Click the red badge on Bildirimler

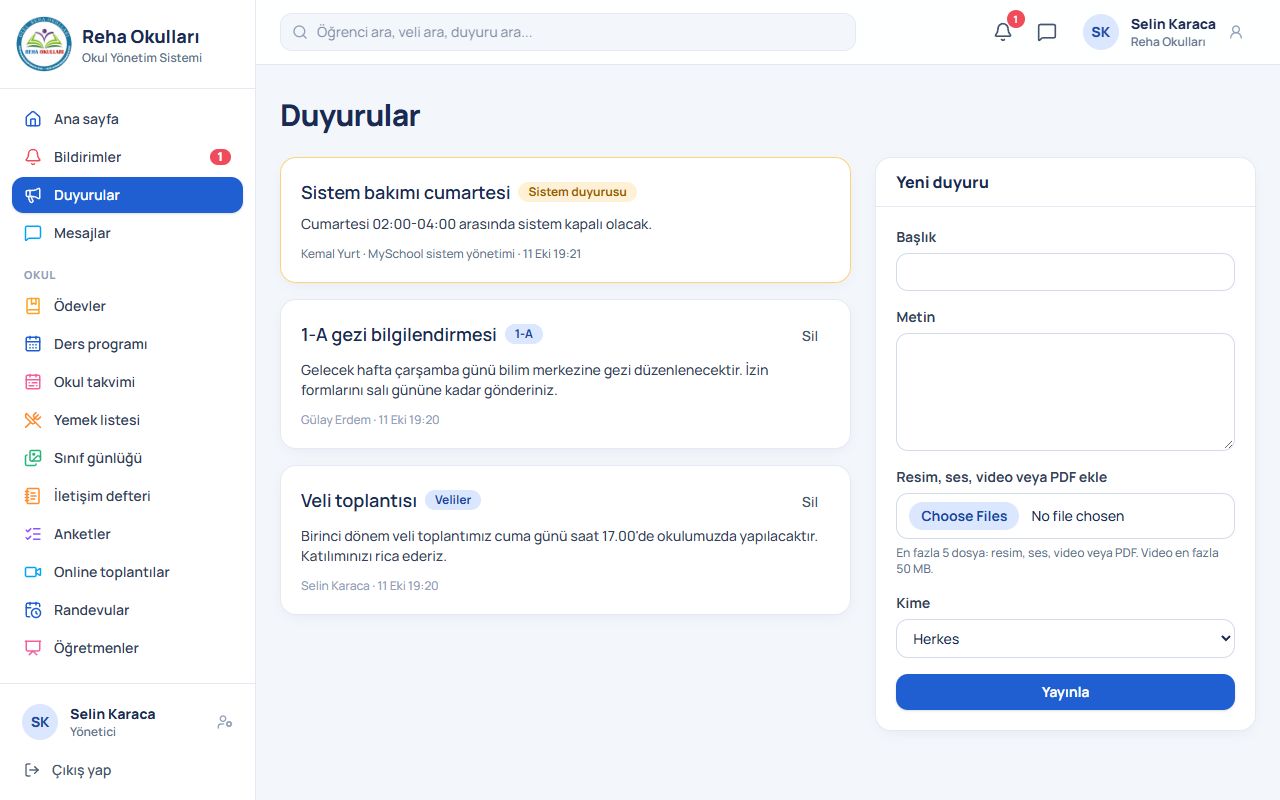(x=220, y=157)
